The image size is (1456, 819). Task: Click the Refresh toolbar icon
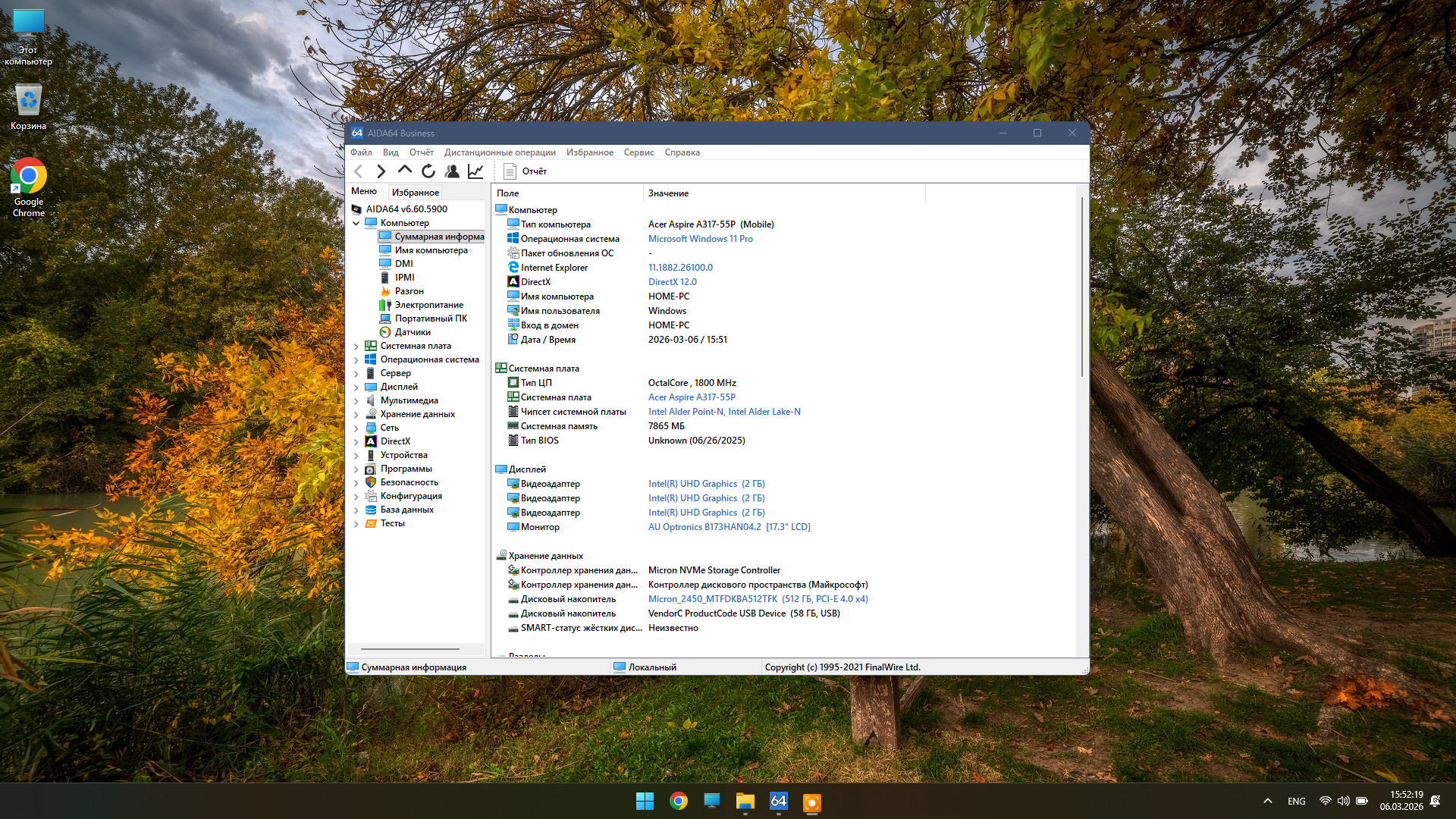pos(428,171)
